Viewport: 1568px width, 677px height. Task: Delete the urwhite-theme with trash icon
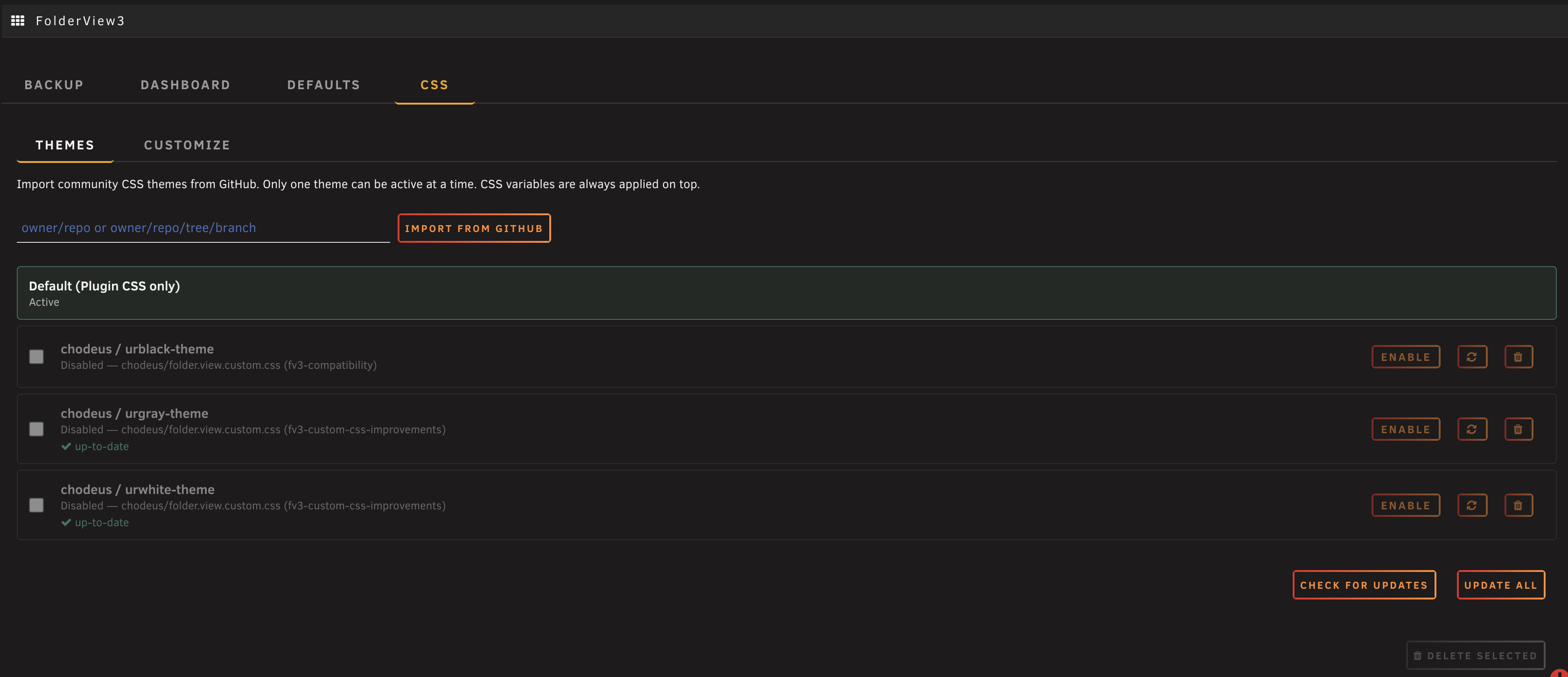[1518, 505]
